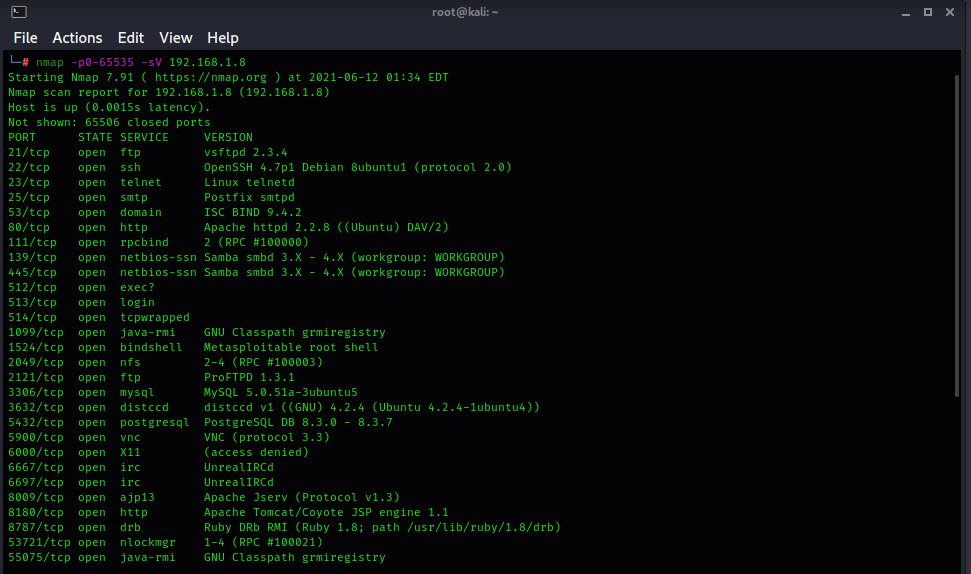Viewport: 971px width, 574px height.
Task: Click the 'root@kali: ~' window title
Action: 465,12
